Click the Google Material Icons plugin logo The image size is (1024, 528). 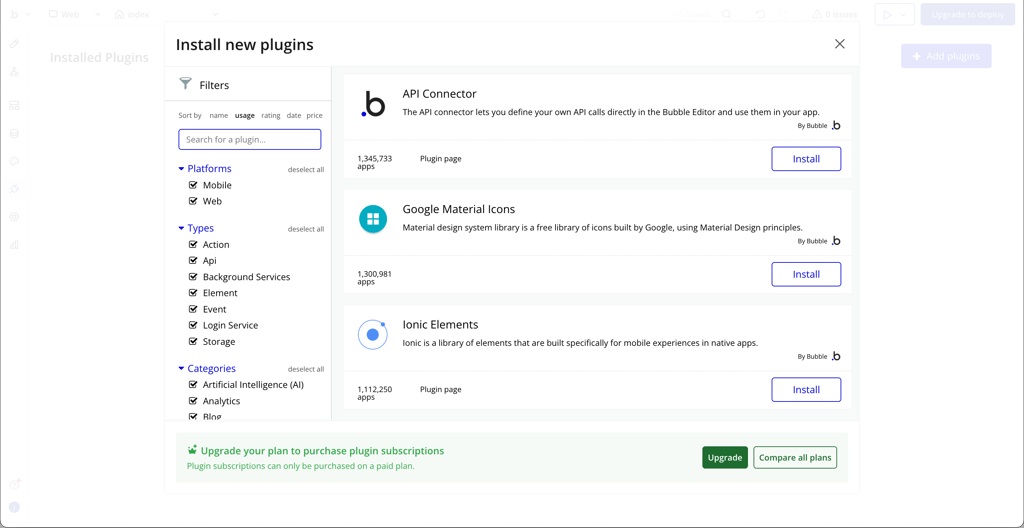click(x=374, y=219)
